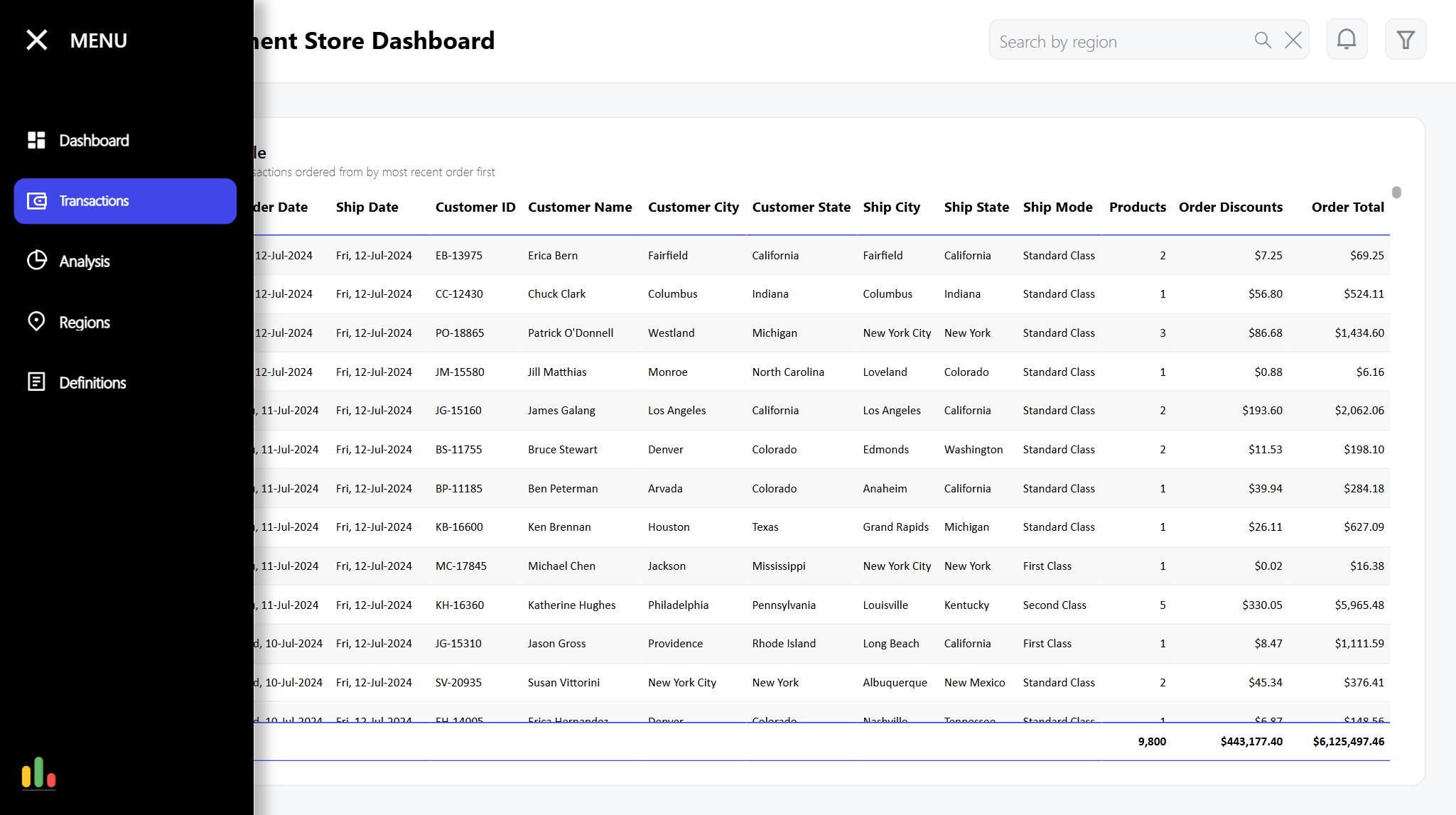Viewport: 1456px width, 815px height.
Task: Click total discounts $443,177.40
Action: click(x=1251, y=742)
